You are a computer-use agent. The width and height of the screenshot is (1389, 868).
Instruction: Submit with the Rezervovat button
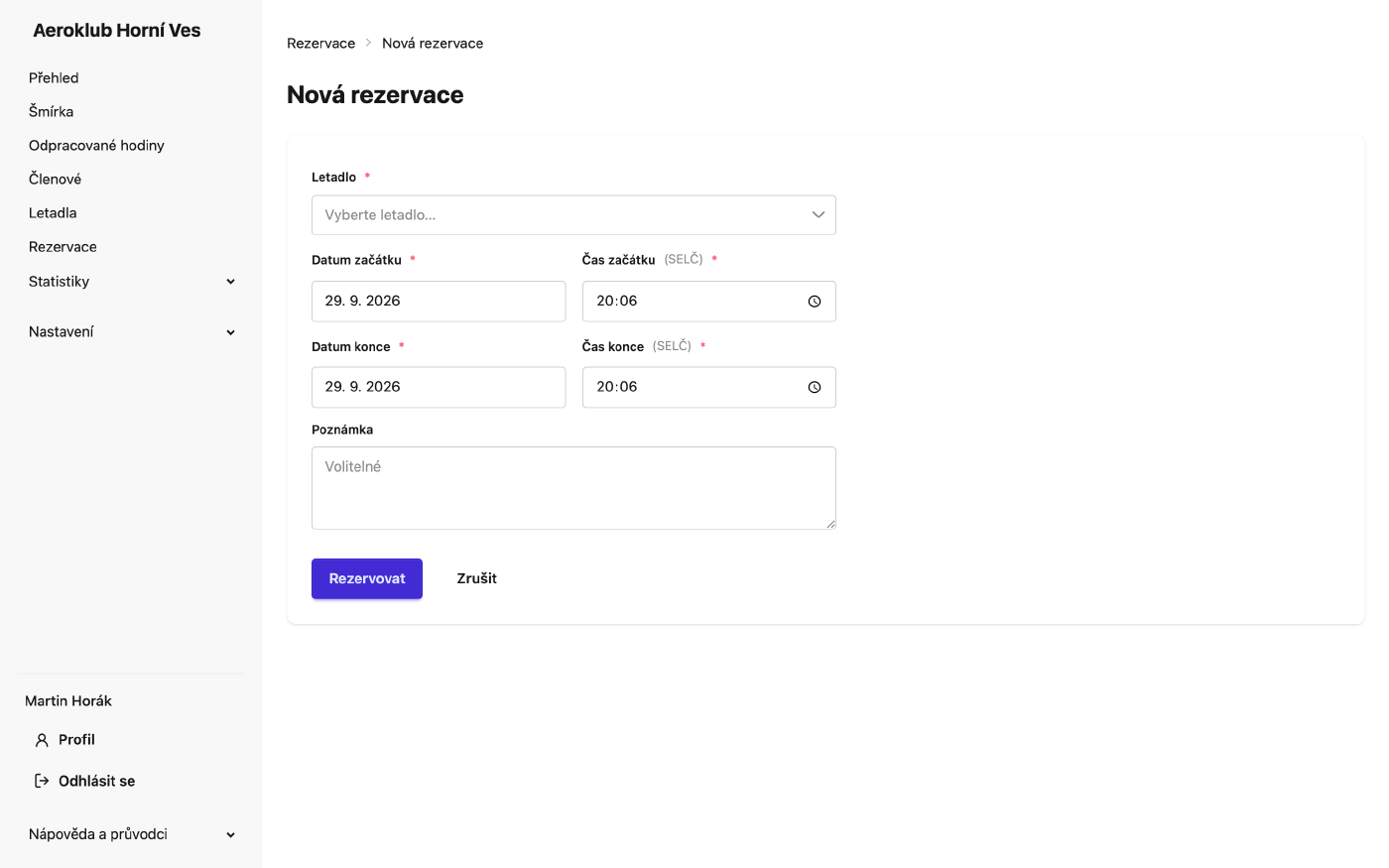tap(367, 579)
